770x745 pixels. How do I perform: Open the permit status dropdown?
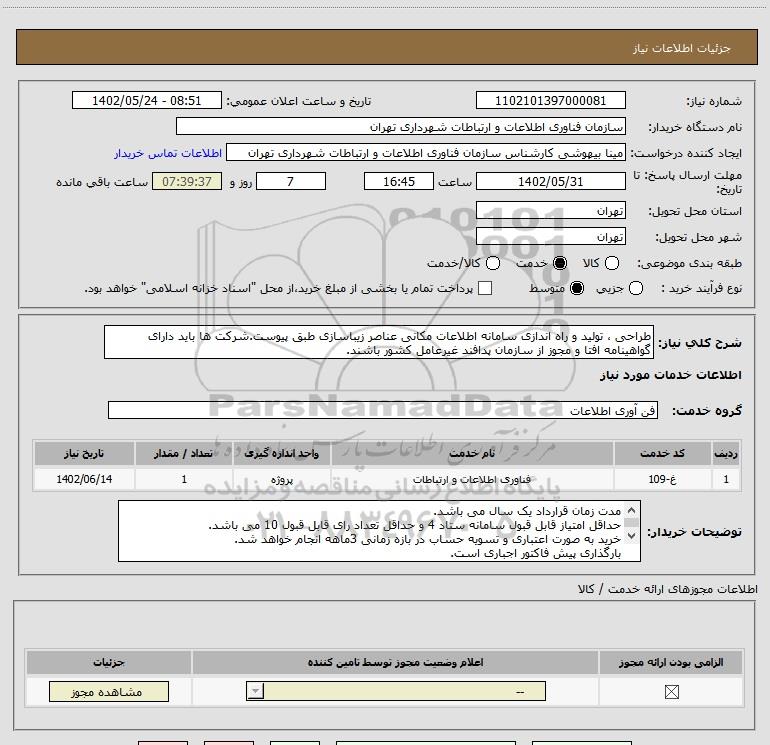[x=396, y=691]
